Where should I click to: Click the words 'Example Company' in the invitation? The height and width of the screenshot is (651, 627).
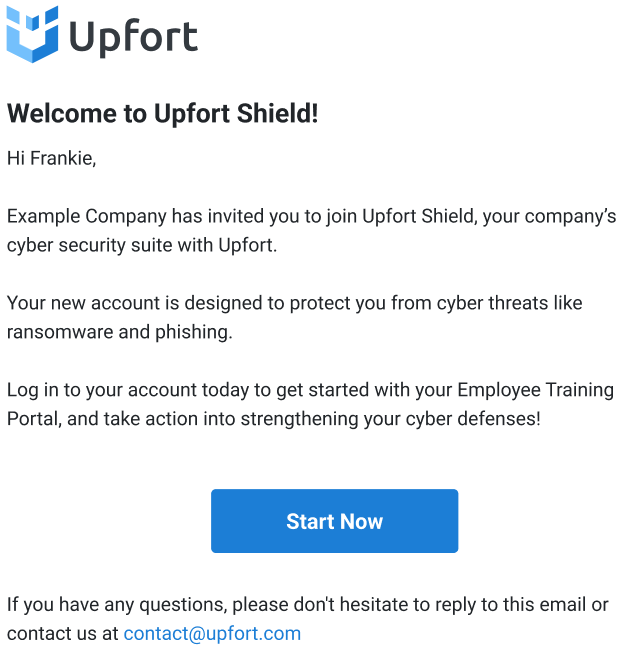[x=87, y=216]
